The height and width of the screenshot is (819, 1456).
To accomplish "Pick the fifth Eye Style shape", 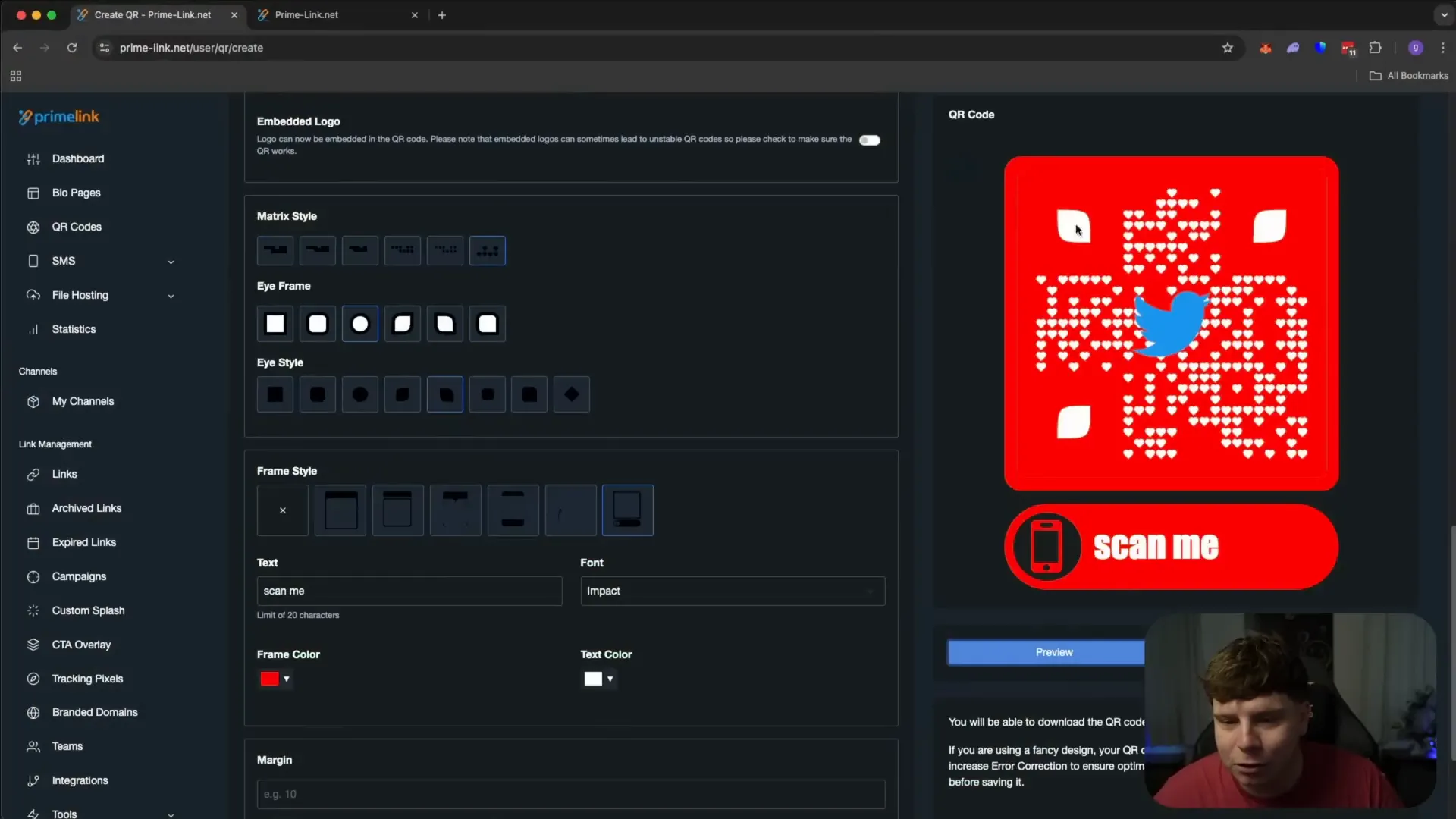I will 445,394.
